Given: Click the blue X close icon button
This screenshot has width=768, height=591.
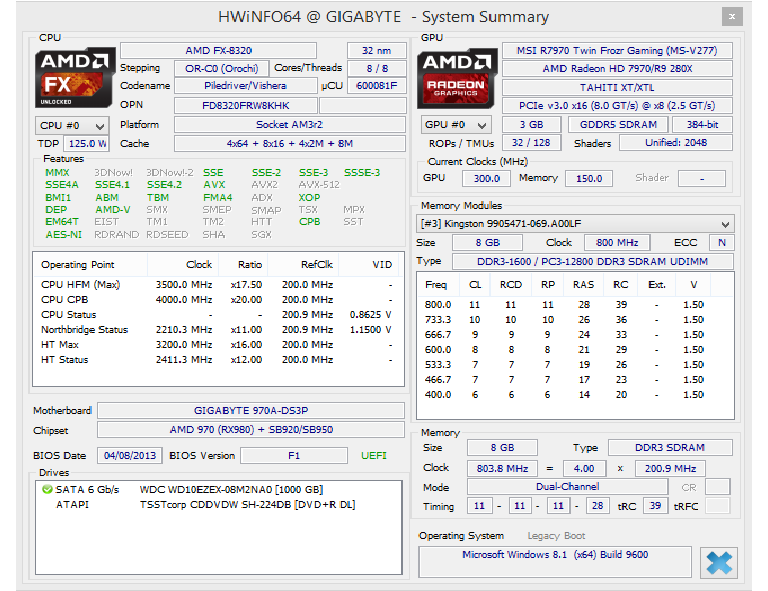Looking at the screenshot, I should (719, 563).
